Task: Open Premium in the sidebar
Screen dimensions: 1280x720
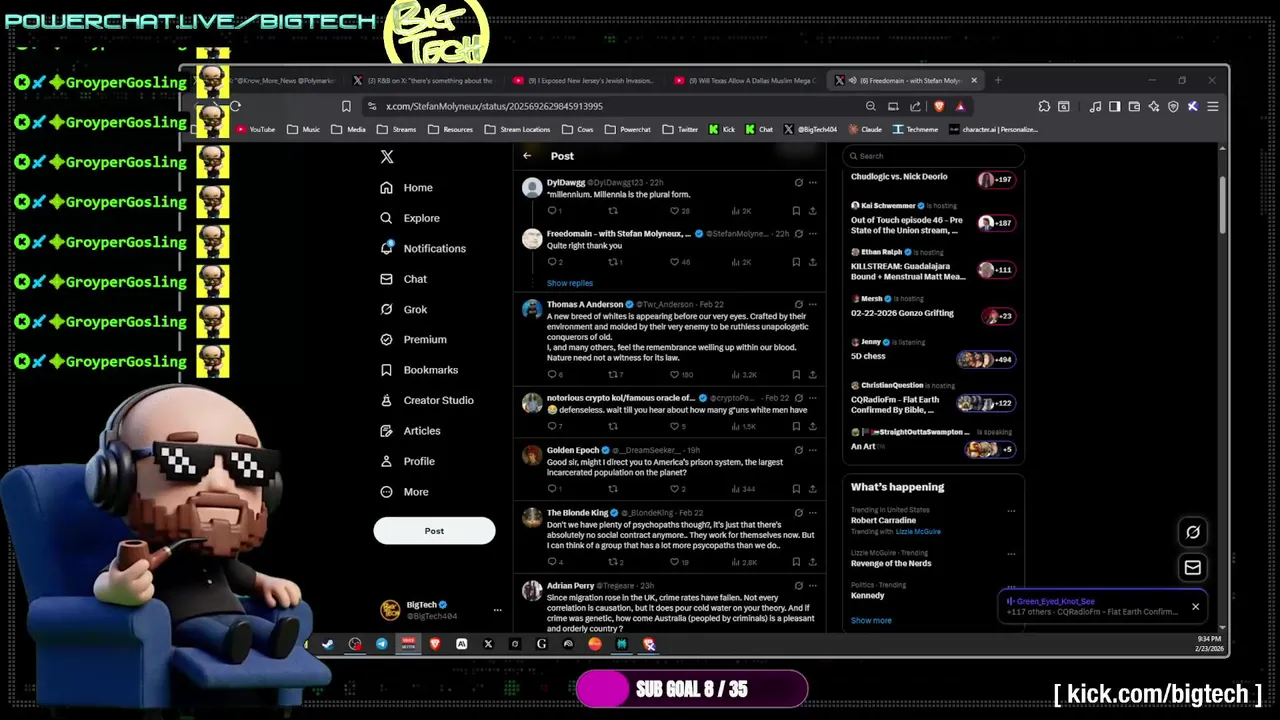Action: pos(413,340)
